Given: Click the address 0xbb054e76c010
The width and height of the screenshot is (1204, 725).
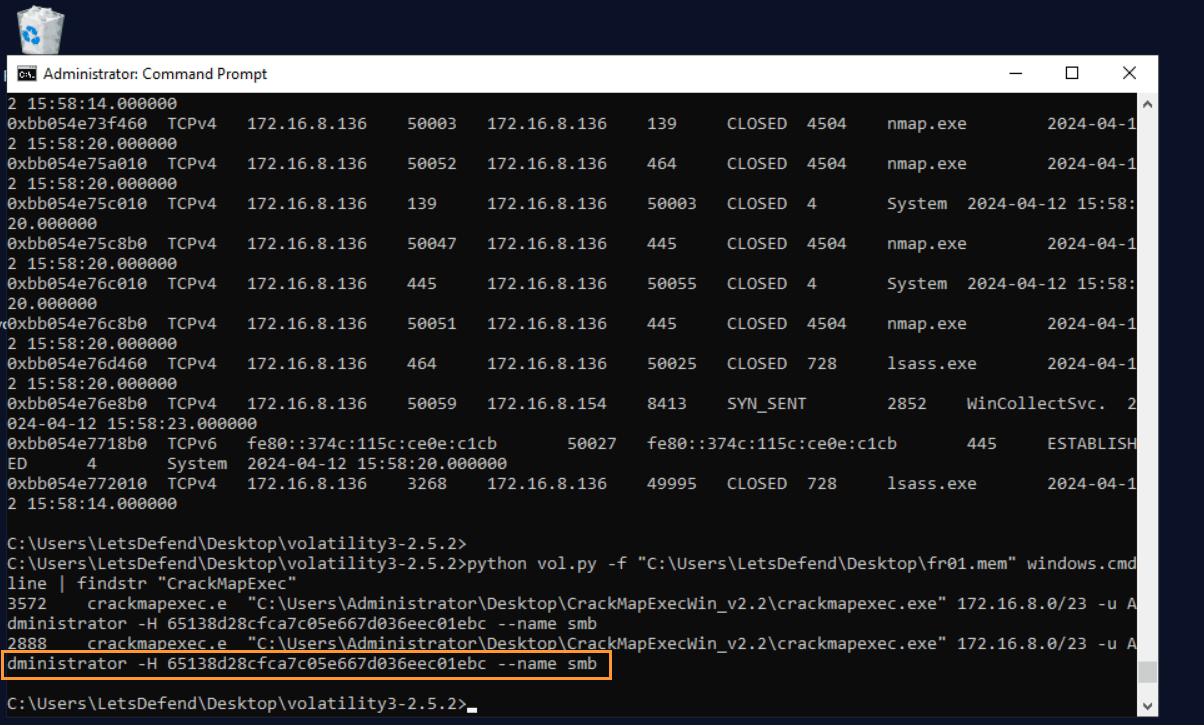Looking at the screenshot, I should point(77,284).
